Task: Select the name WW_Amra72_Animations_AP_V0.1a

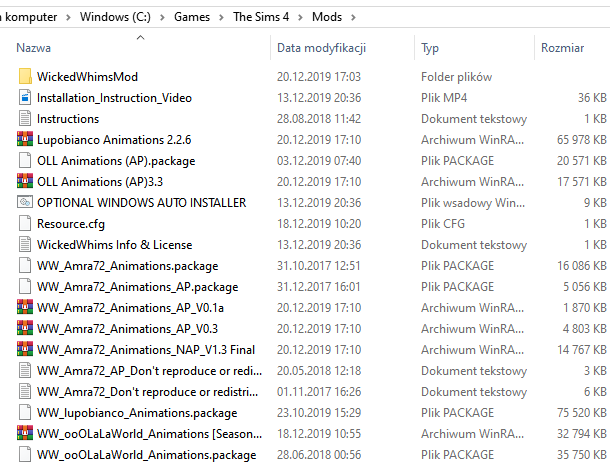Action: click(x=130, y=308)
